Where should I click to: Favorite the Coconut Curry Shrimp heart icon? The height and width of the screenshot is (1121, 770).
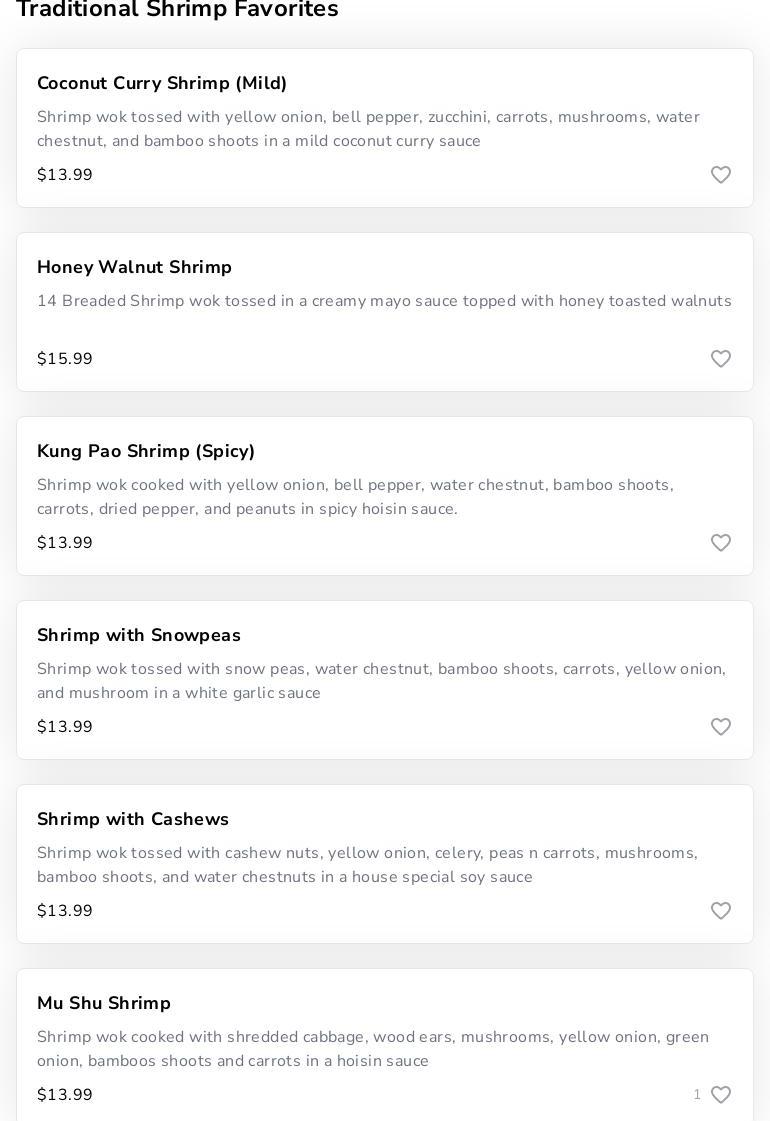pos(721,175)
